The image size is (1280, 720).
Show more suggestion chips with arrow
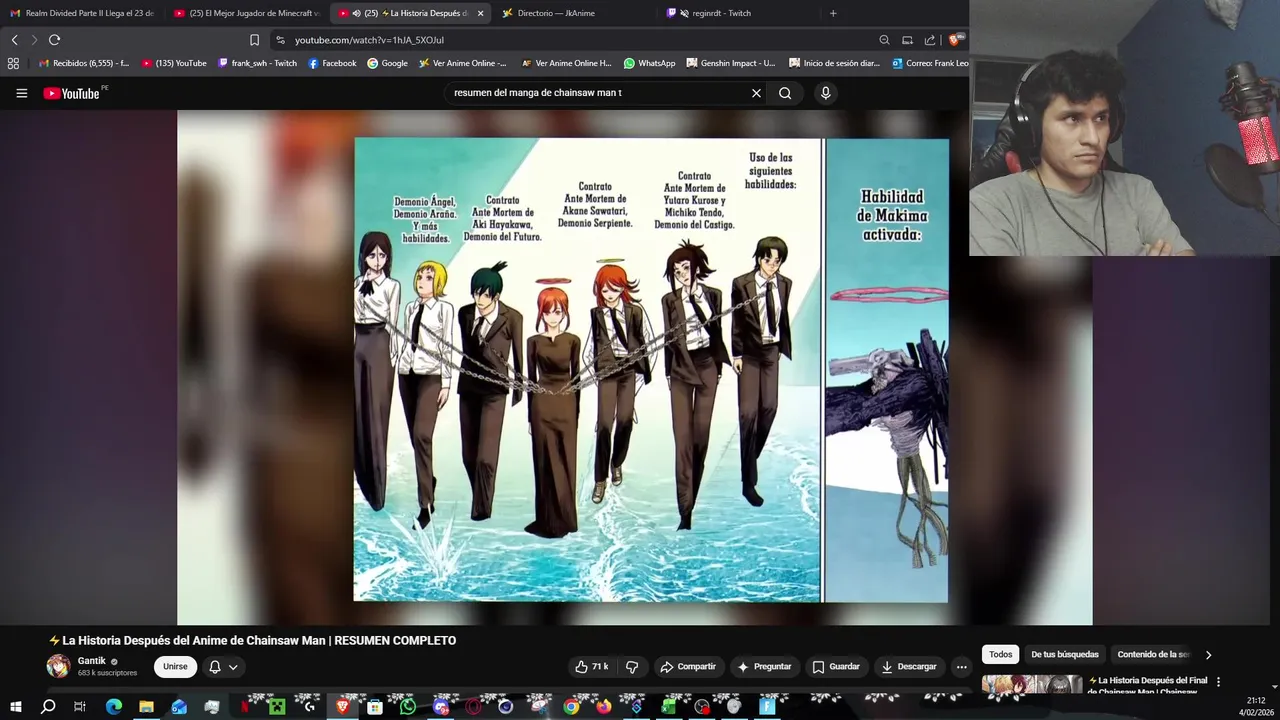tap(1208, 655)
